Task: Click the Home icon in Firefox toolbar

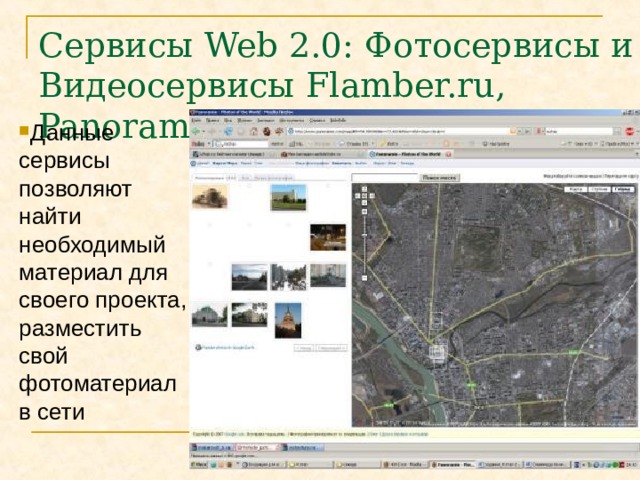Action: [x=253, y=131]
